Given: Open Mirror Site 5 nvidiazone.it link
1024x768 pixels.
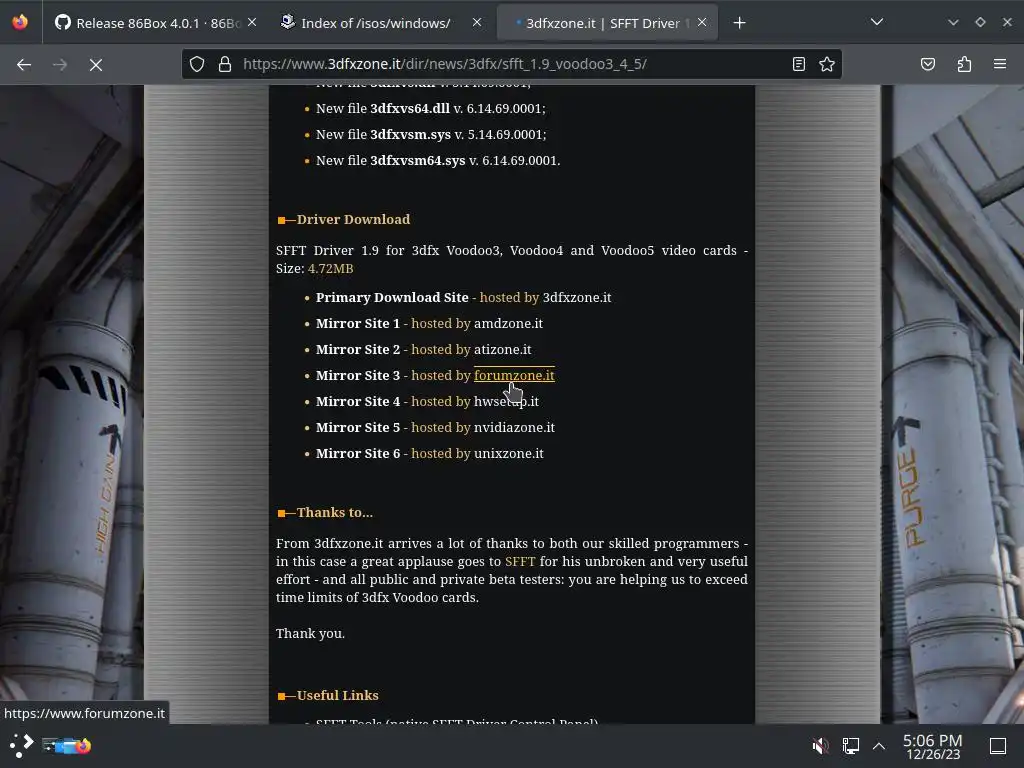Looking at the screenshot, I should coord(514,428).
